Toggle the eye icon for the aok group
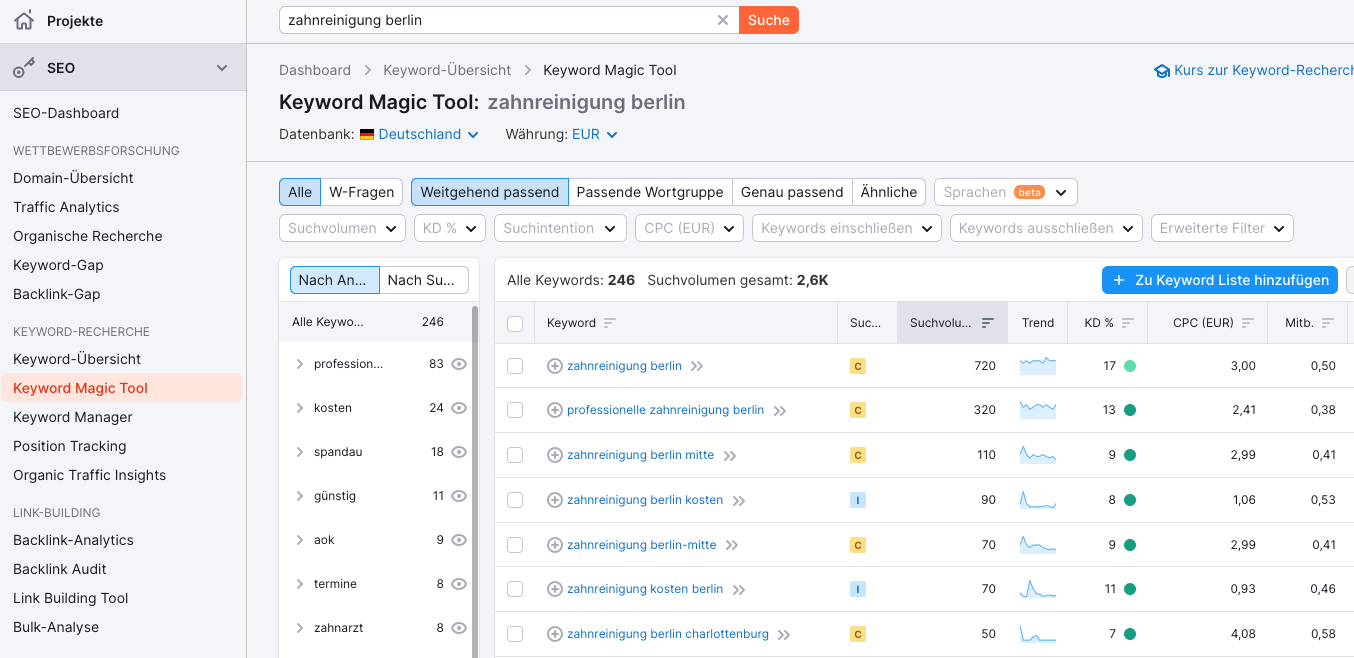The image size is (1354, 658). point(459,540)
